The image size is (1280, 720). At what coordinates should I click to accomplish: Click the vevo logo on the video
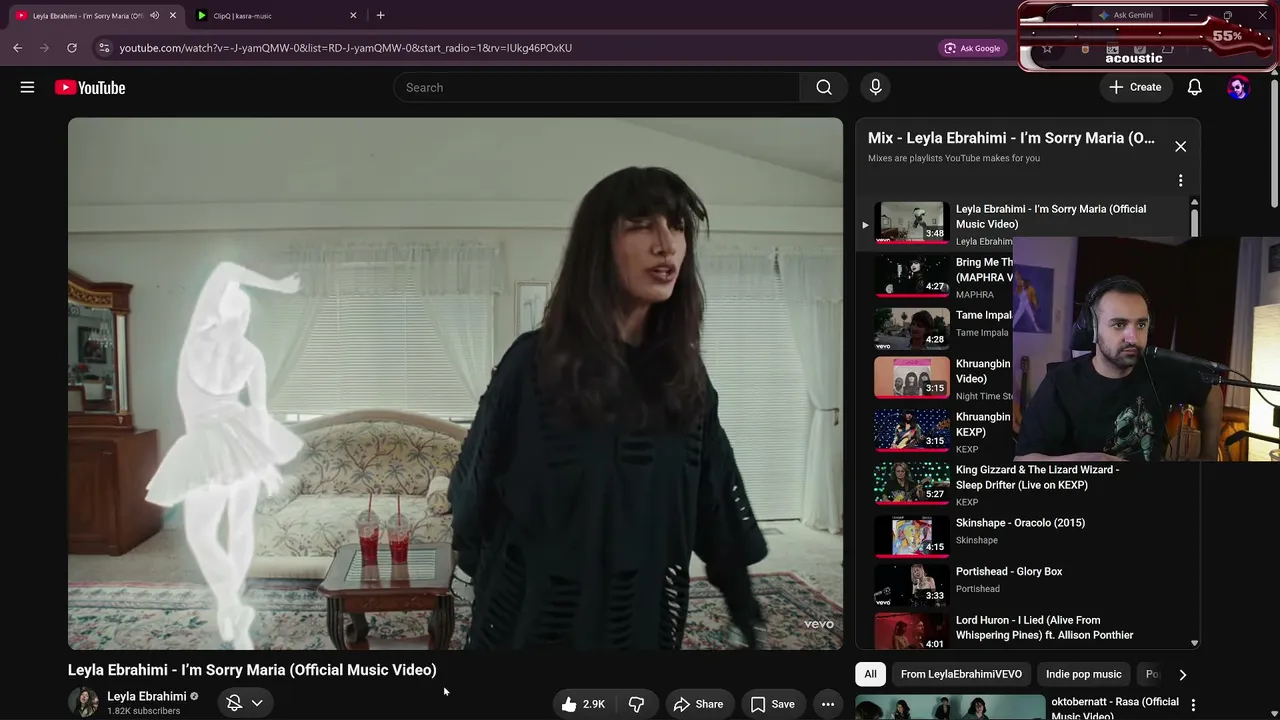(819, 624)
